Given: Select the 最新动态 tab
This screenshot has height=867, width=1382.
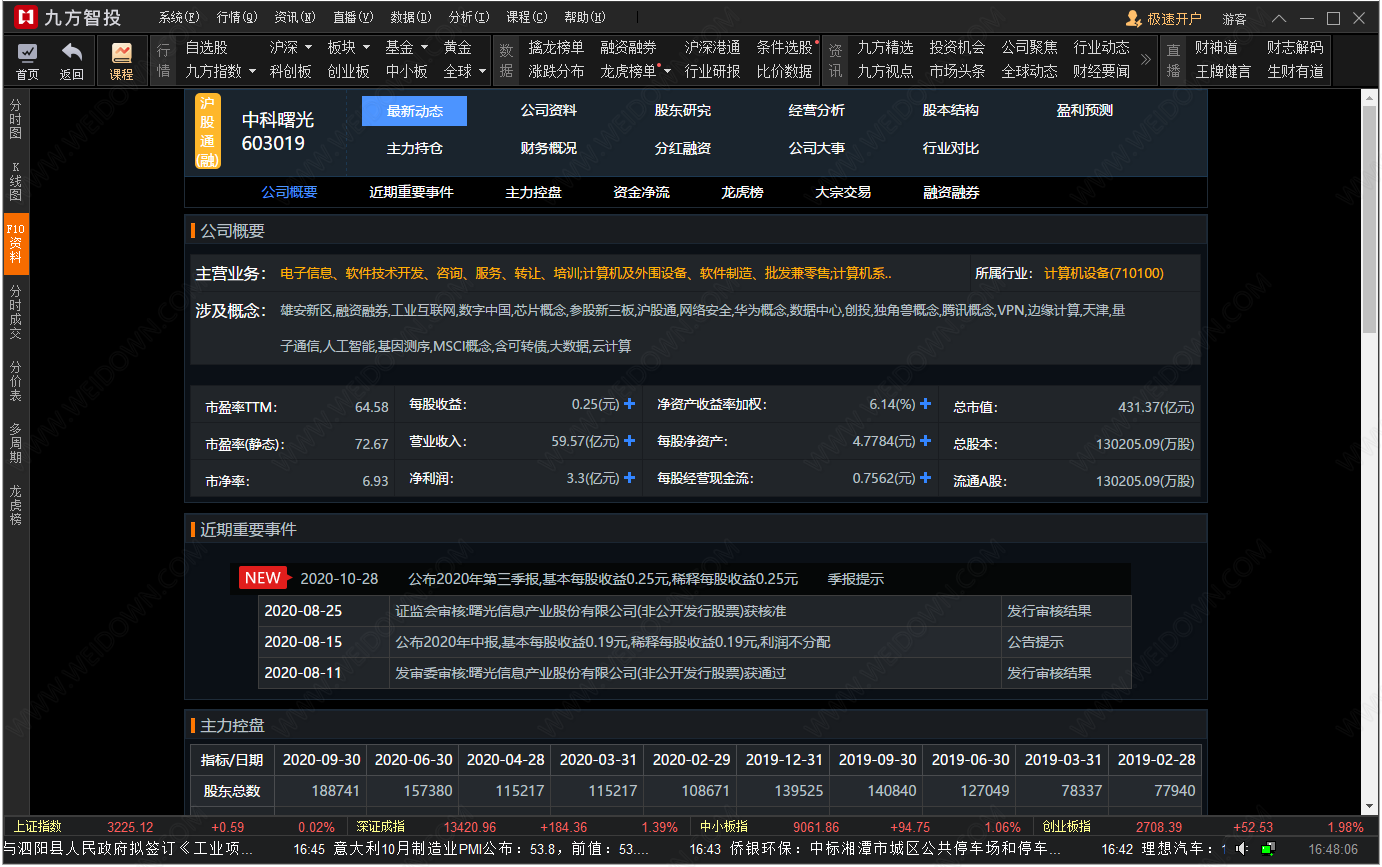Looking at the screenshot, I should pyautogui.click(x=415, y=111).
